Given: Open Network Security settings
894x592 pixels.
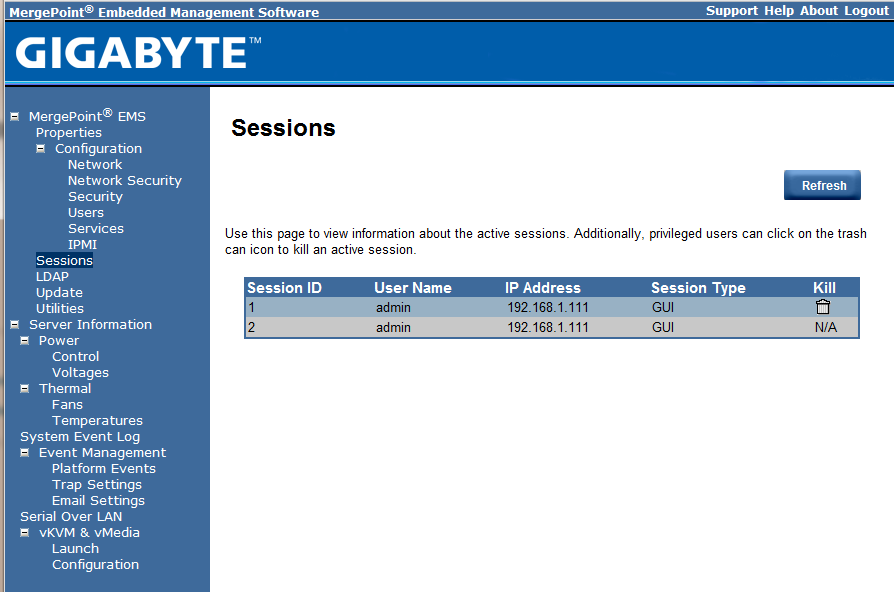Looking at the screenshot, I should point(125,180).
